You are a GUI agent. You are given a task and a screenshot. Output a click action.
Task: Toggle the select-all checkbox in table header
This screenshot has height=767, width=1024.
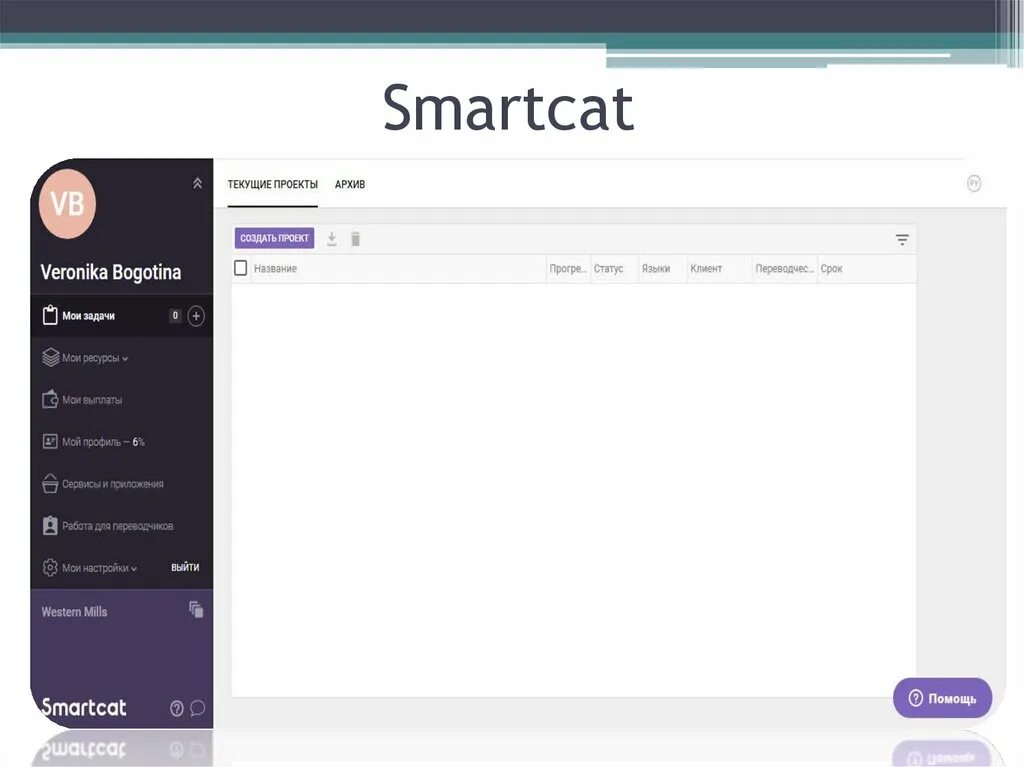240,268
